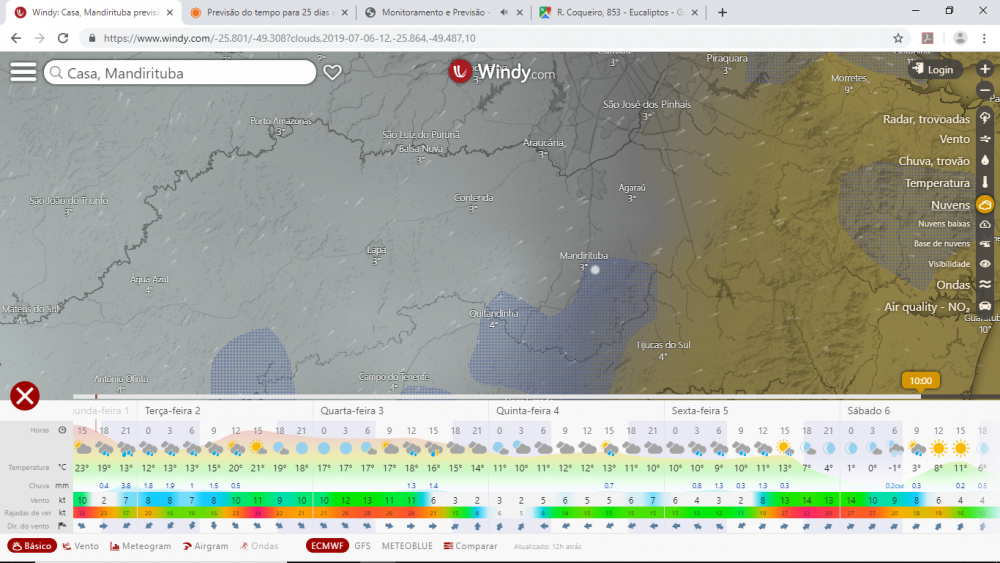Image resolution: width=1000 pixels, height=563 pixels.
Task: Open the Airgram forecast tab
Action: (x=204, y=546)
